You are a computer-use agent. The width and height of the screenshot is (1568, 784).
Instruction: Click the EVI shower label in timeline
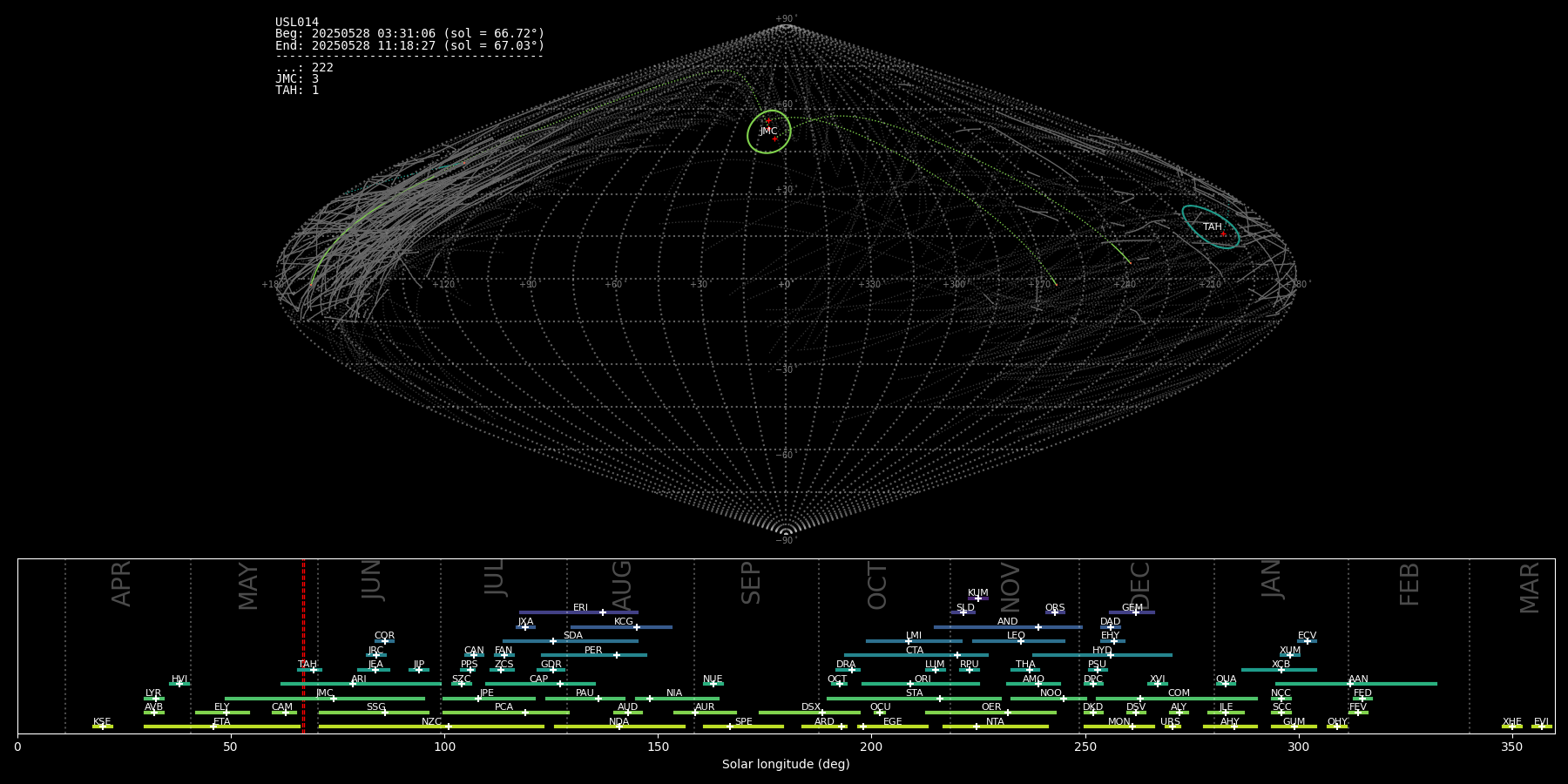tap(1541, 722)
